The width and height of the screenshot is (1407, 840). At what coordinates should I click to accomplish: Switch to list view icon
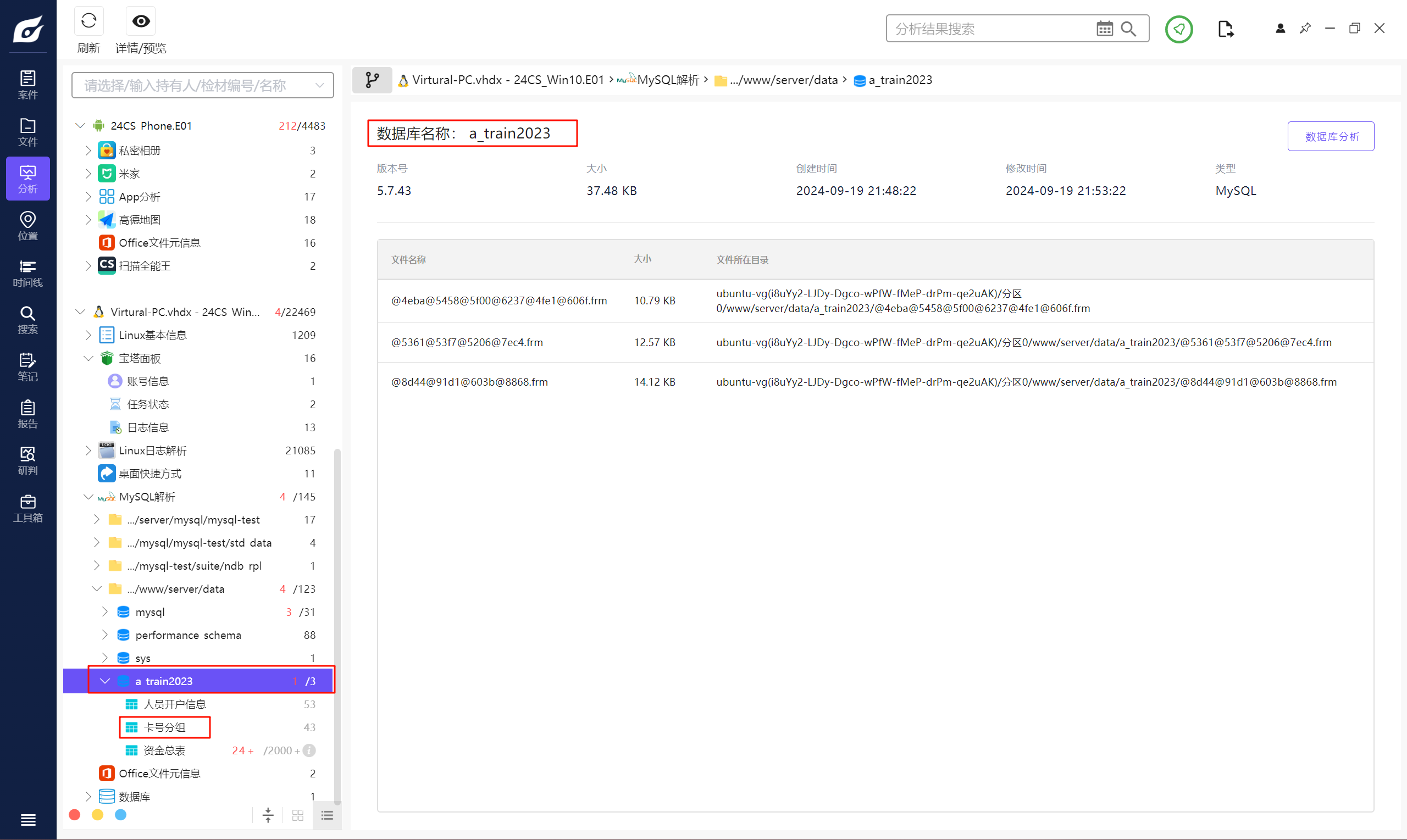pos(327,815)
